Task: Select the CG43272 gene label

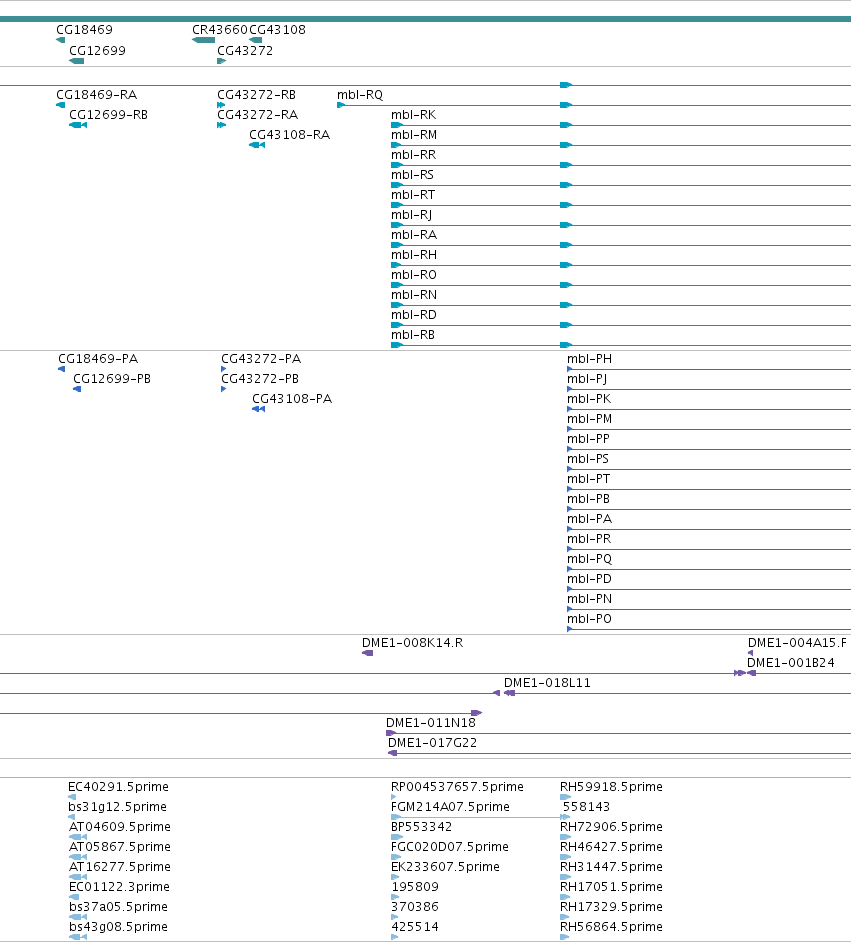Action: (x=245, y=50)
